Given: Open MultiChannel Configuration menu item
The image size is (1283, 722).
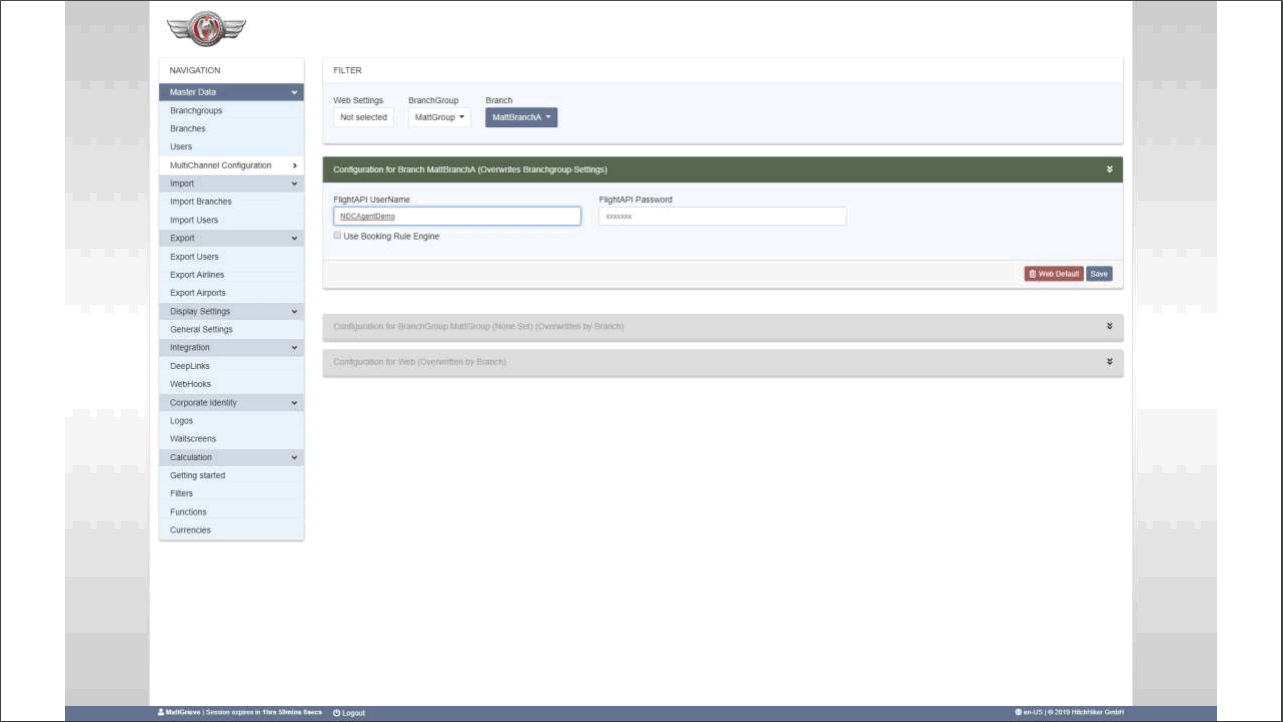Looking at the screenshot, I should click(x=220, y=165).
